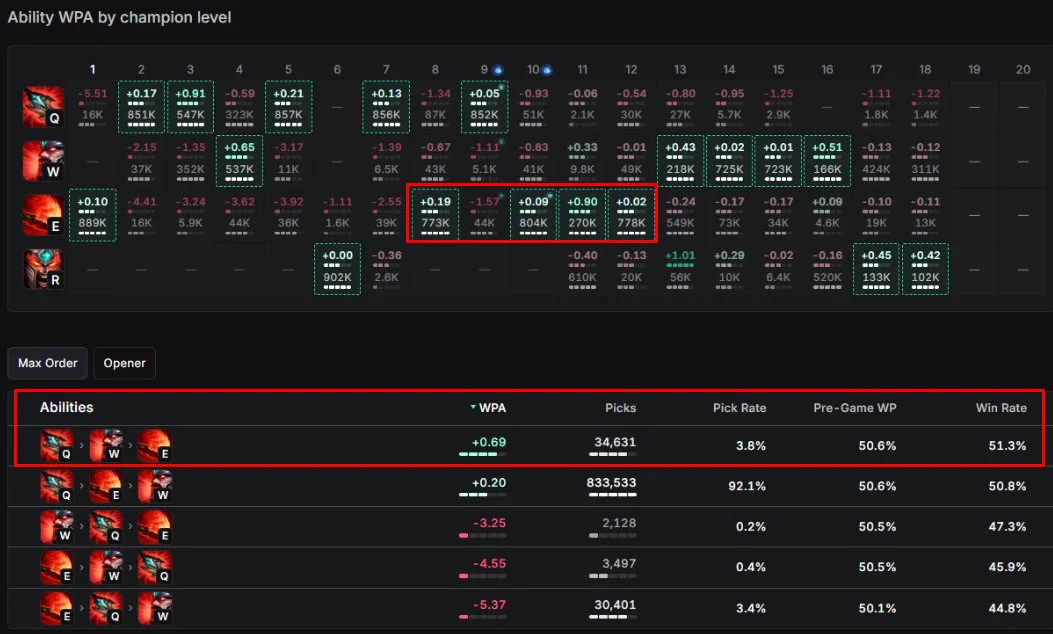Viewport: 1053px width, 634px height.
Task: Sort by the Pre-Game WP column header
Action: (855, 408)
